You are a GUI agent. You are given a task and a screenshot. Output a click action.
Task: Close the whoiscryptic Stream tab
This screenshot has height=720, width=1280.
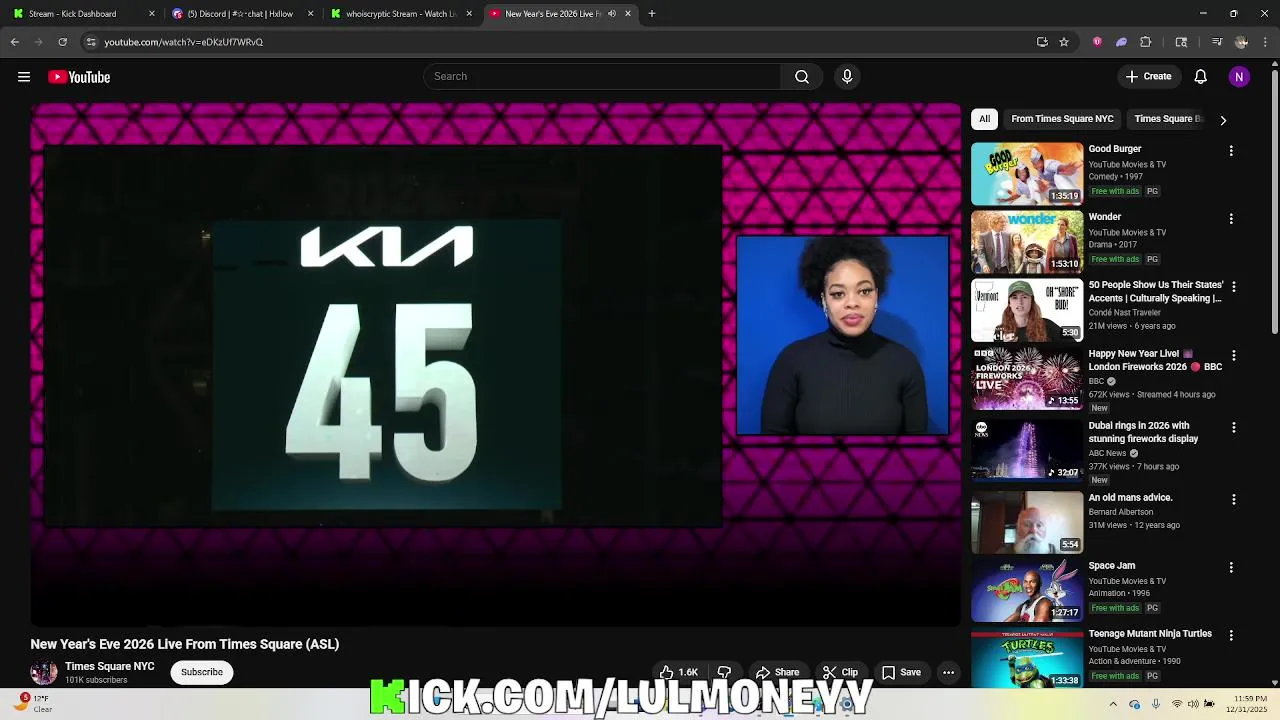pos(469,14)
